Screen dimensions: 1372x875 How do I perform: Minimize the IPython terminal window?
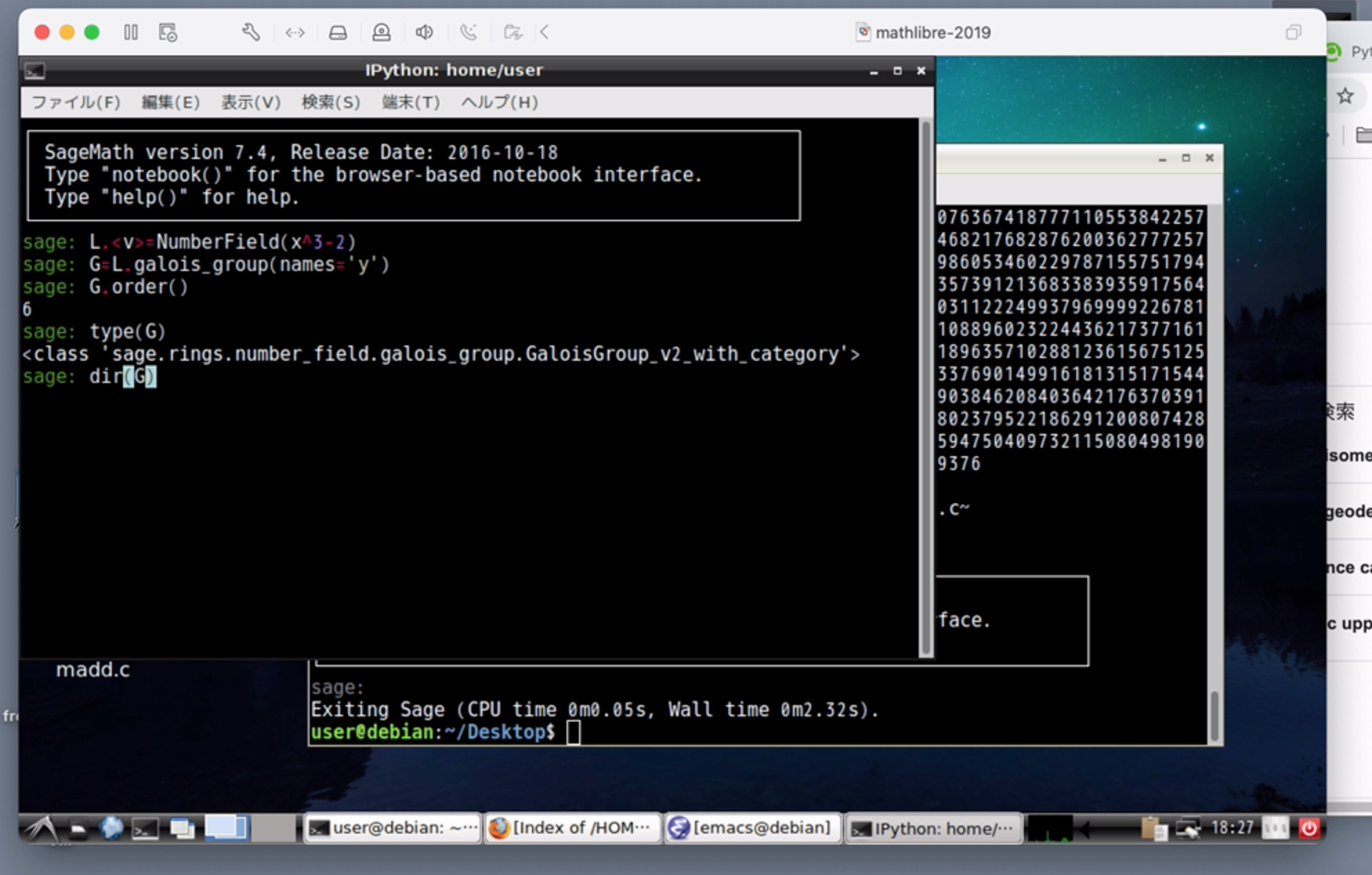(874, 71)
